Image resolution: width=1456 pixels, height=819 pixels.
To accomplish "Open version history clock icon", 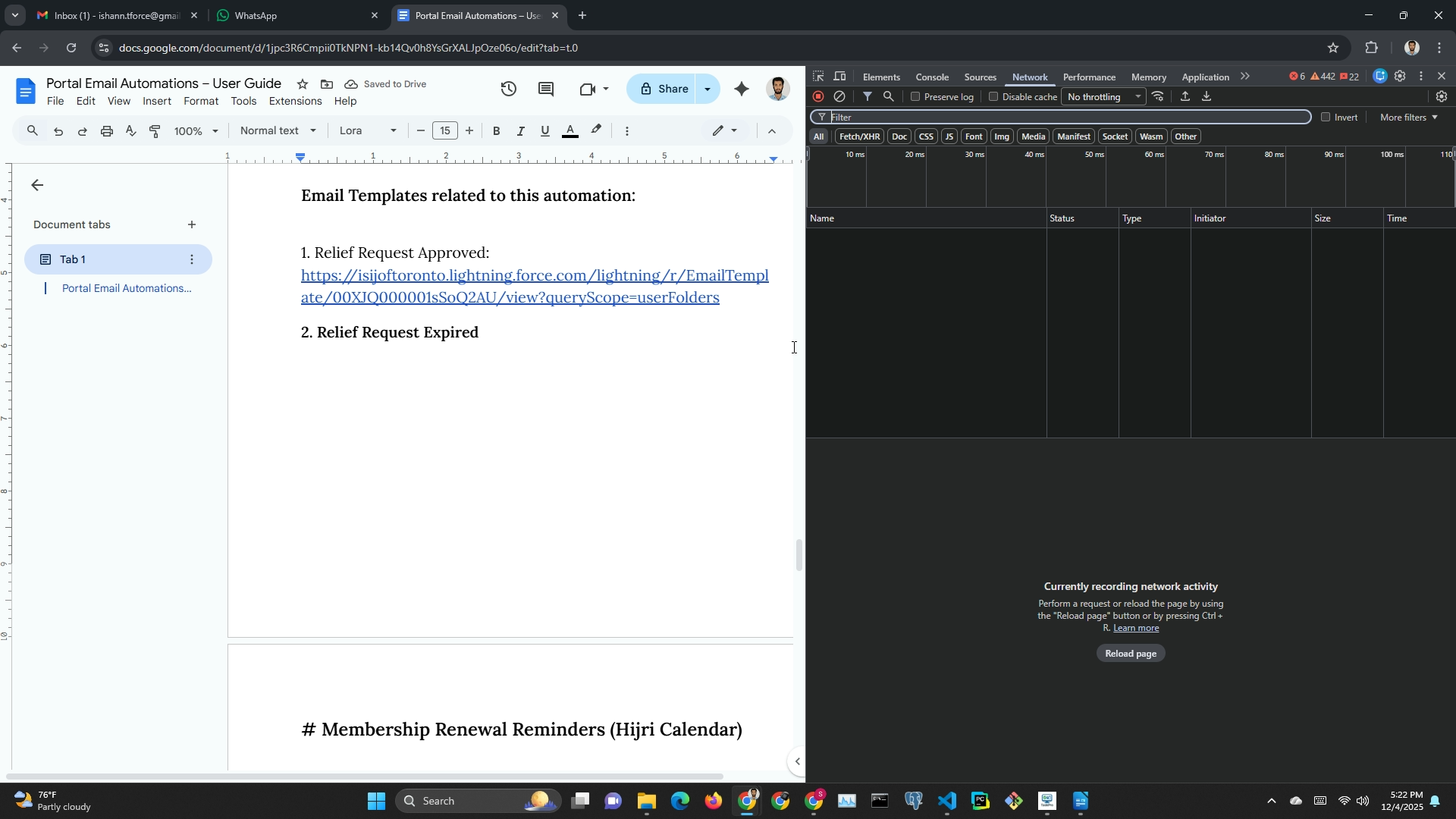I will 508,89.
